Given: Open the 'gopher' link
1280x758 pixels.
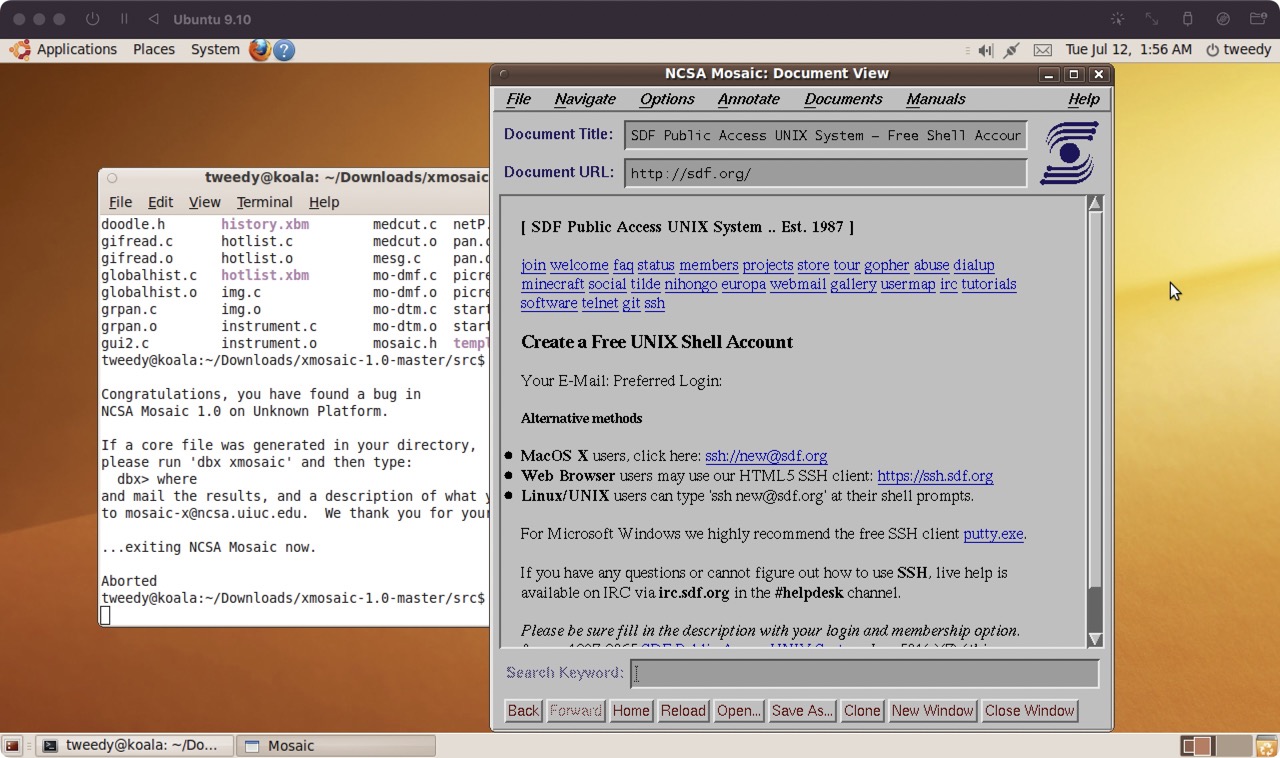Looking at the screenshot, I should 887,265.
